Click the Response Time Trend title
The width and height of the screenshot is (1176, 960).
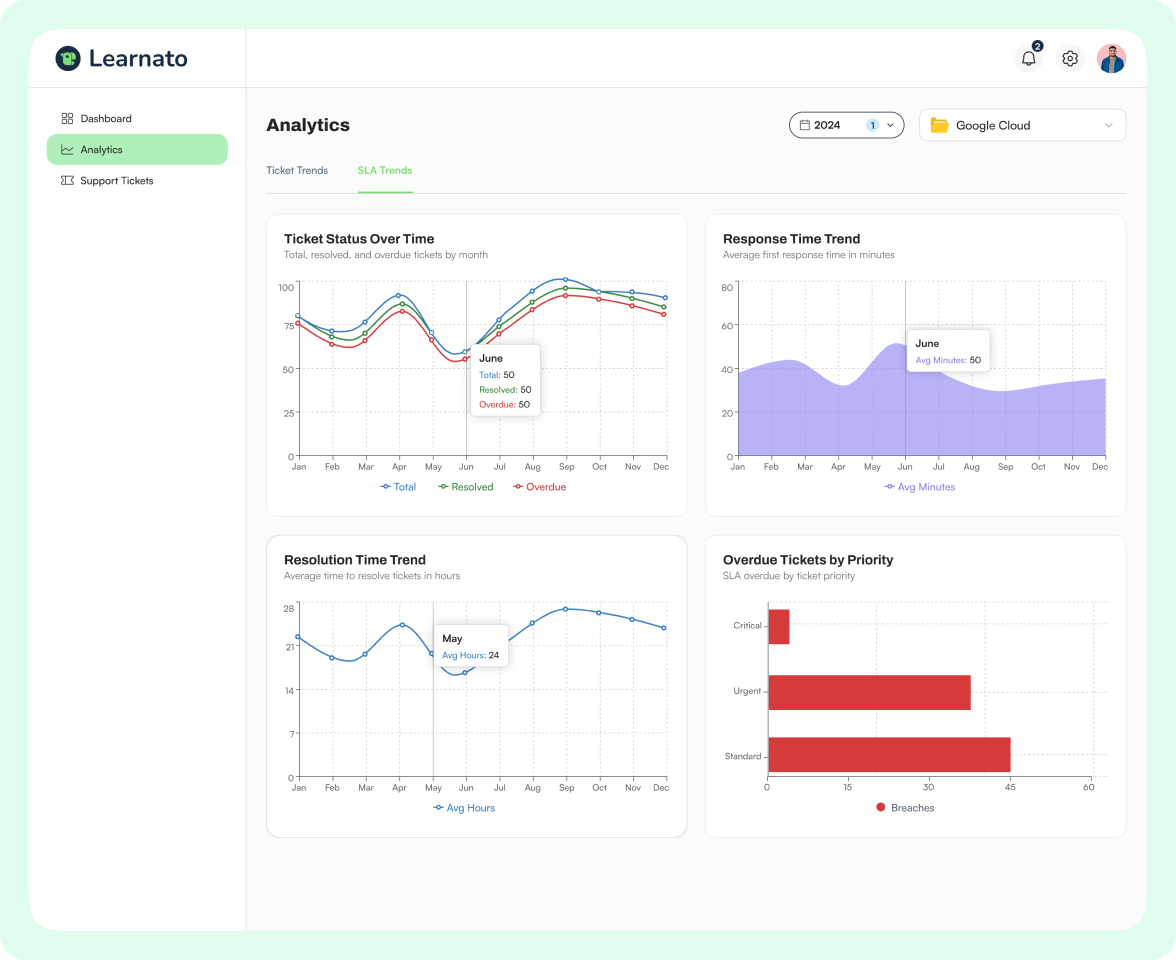pyautogui.click(x=791, y=239)
